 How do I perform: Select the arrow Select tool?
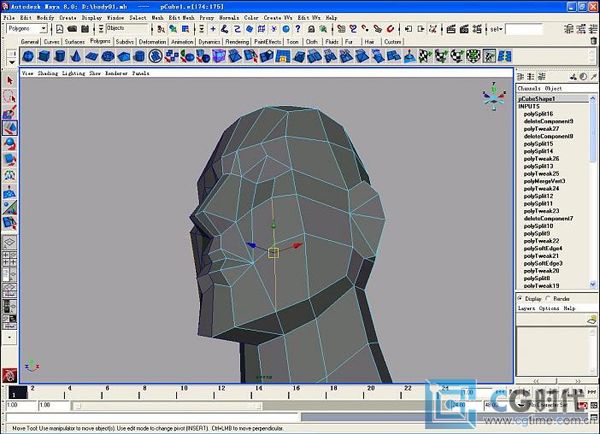10,81
